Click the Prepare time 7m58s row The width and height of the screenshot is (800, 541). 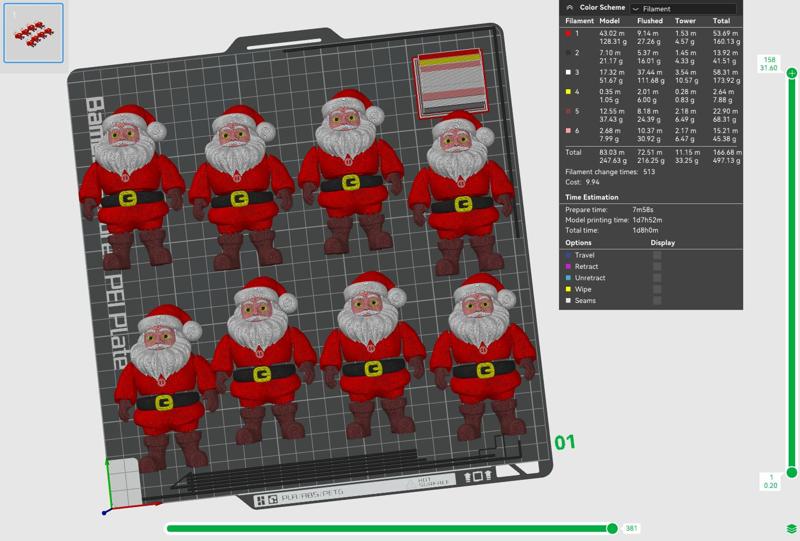tap(610, 210)
